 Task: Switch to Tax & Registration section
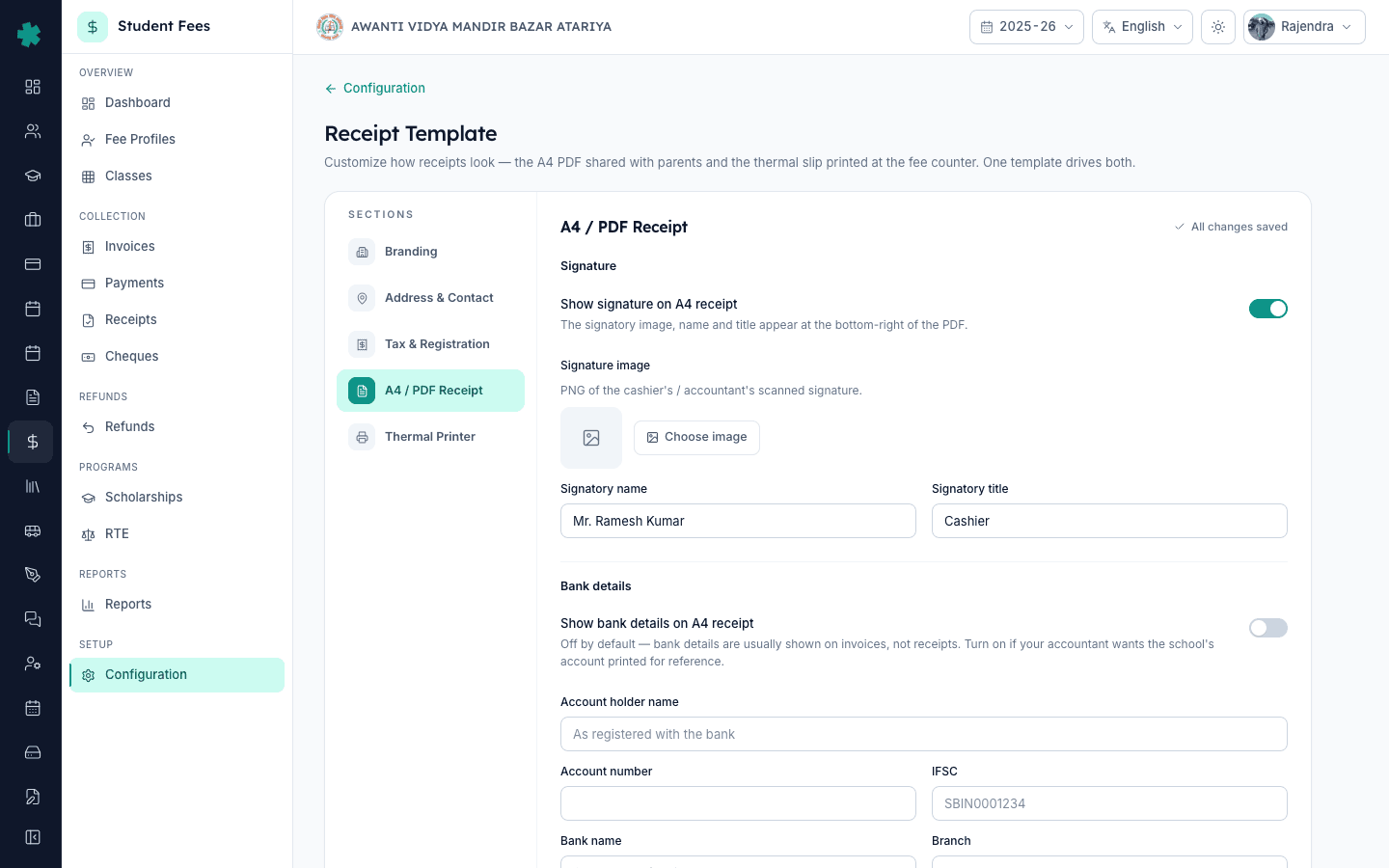430,344
